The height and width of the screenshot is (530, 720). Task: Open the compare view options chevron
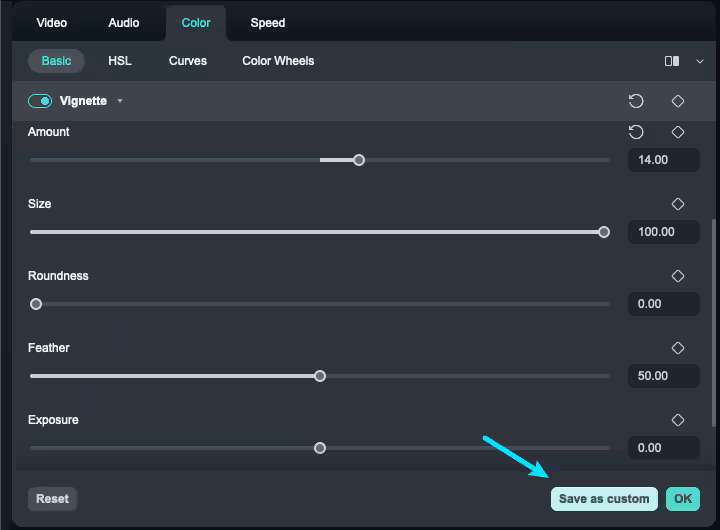699,61
